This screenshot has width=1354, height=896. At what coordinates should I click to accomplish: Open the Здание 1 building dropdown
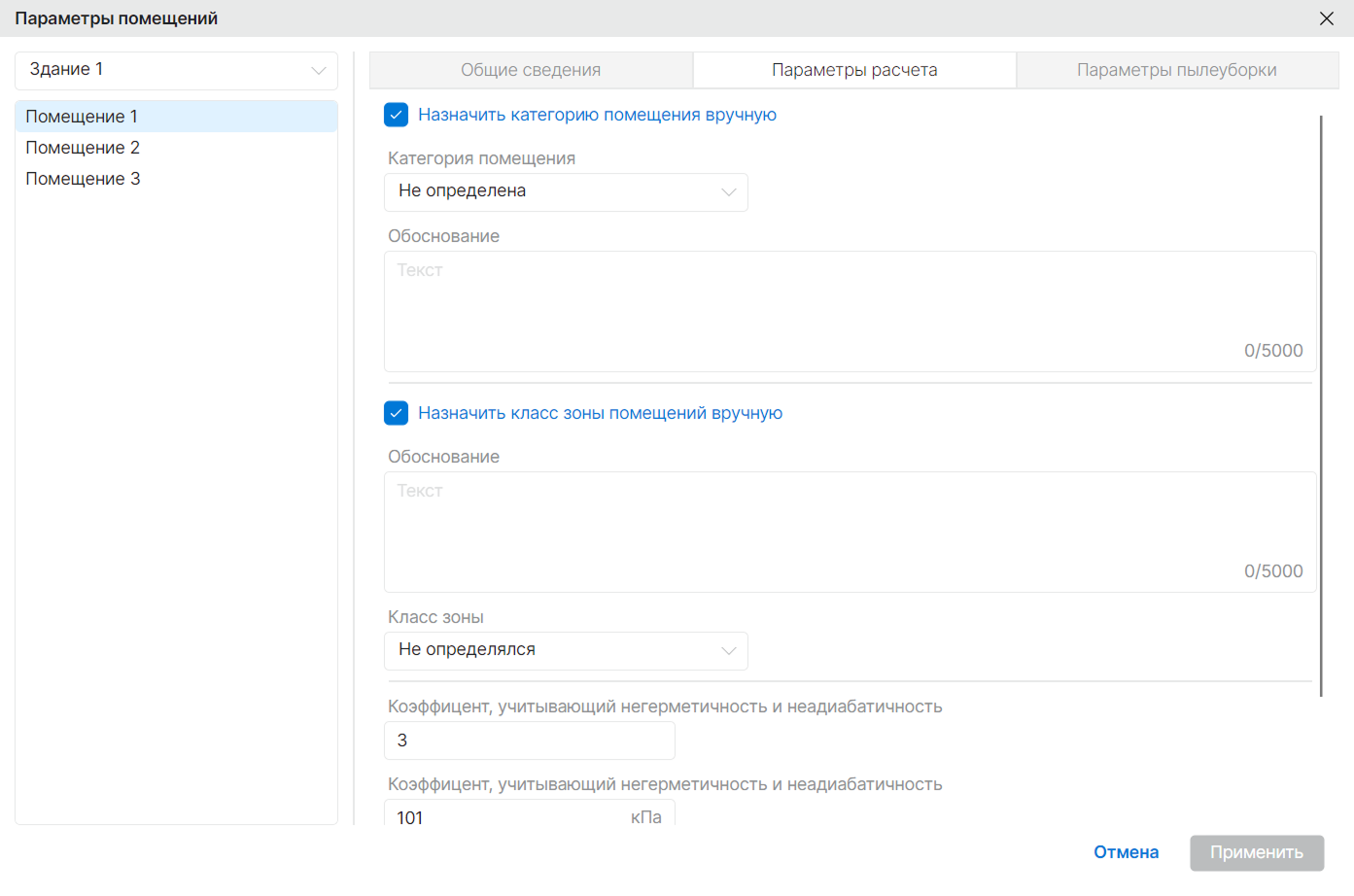(176, 70)
